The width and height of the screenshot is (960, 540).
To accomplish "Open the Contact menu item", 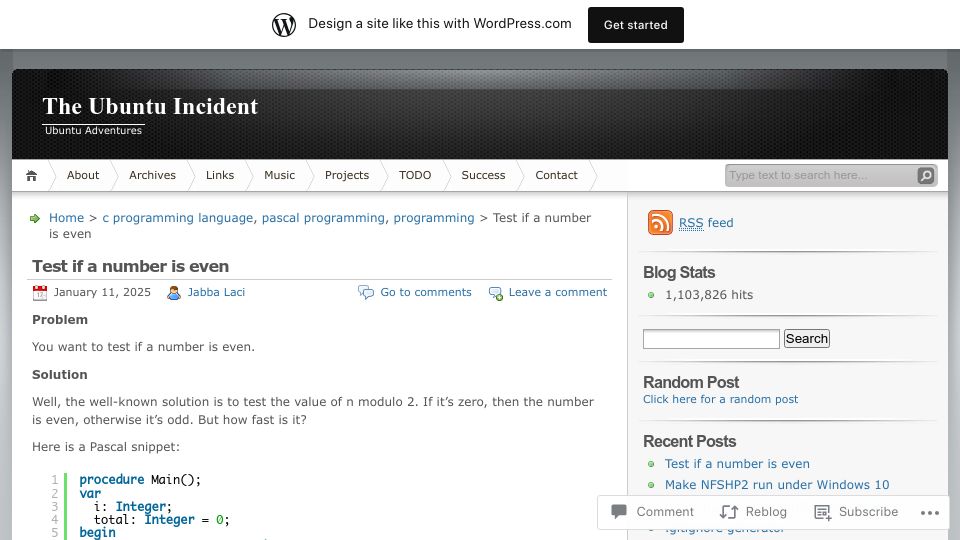I will (x=556, y=175).
